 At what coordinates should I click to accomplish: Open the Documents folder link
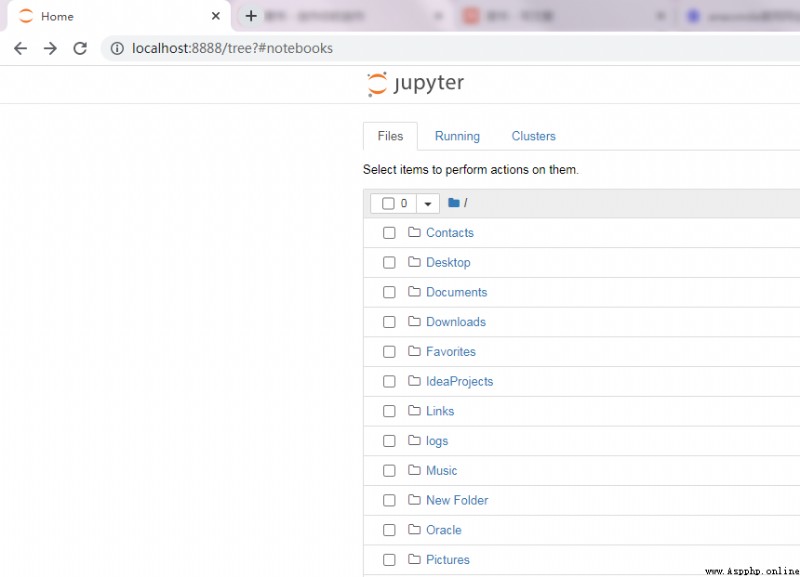pyautogui.click(x=457, y=292)
